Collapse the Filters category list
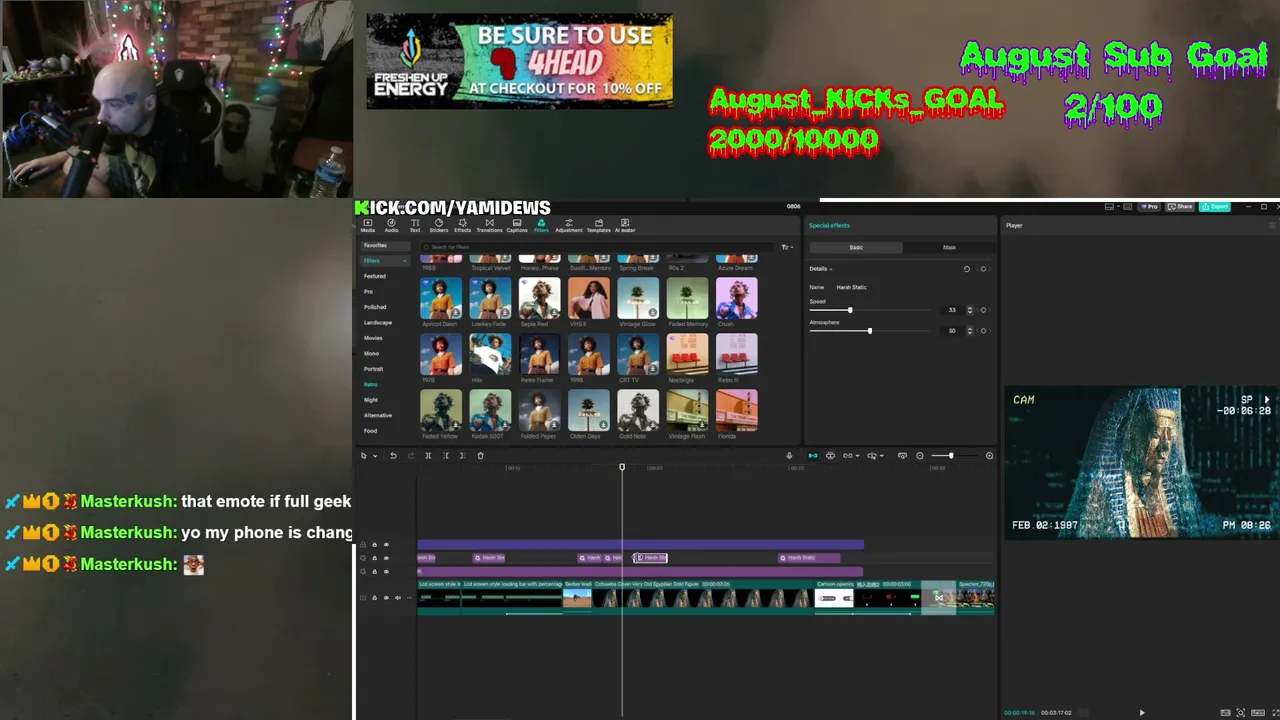Viewport: 1280px width, 720px height. [404, 261]
